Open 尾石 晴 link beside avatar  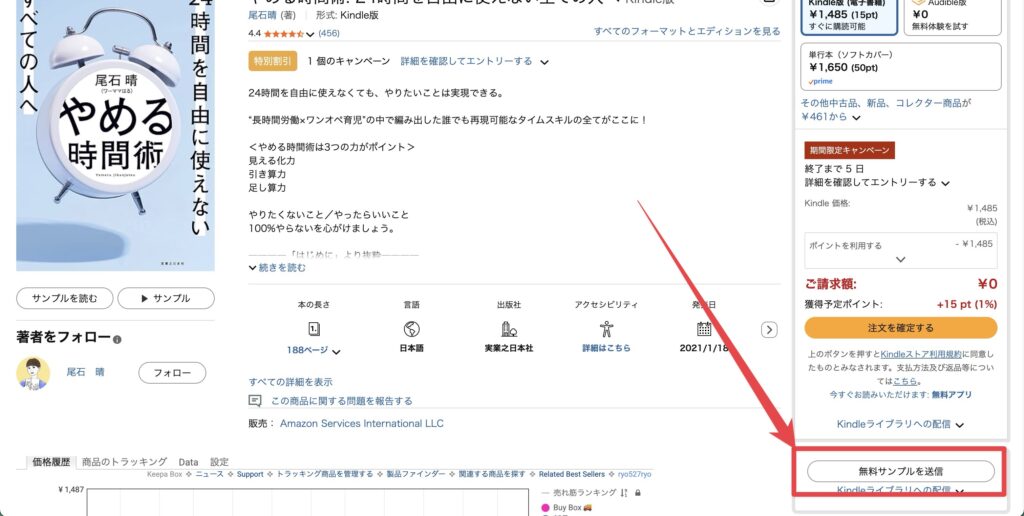click(86, 372)
